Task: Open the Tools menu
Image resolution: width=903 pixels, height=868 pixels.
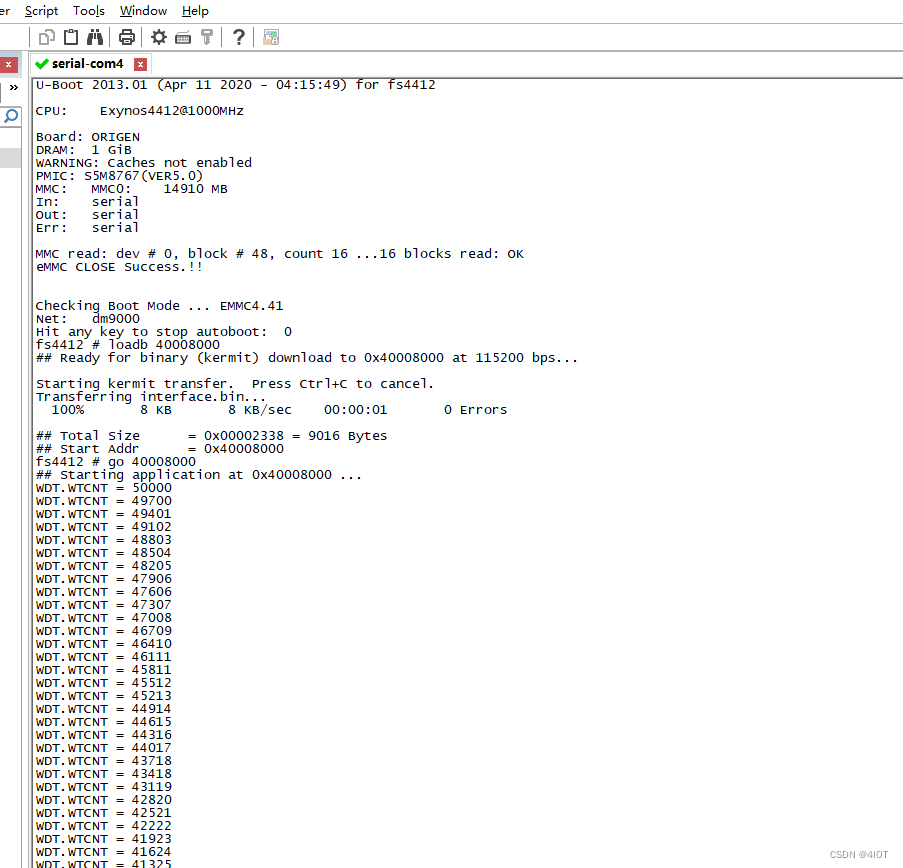Action: pyautogui.click(x=89, y=11)
